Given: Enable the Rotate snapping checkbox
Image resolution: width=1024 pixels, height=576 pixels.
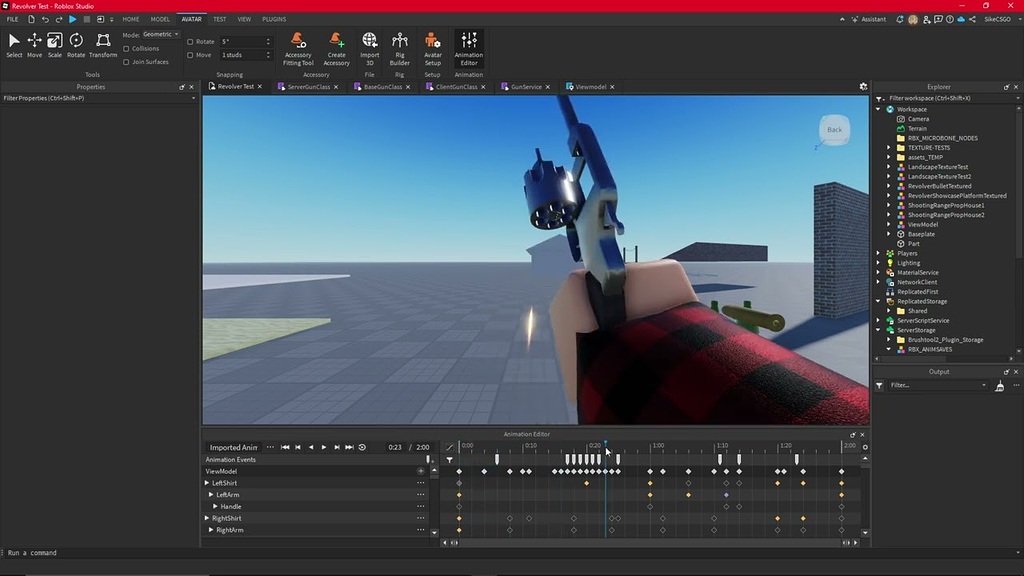Looking at the screenshot, I should point(189,41).
